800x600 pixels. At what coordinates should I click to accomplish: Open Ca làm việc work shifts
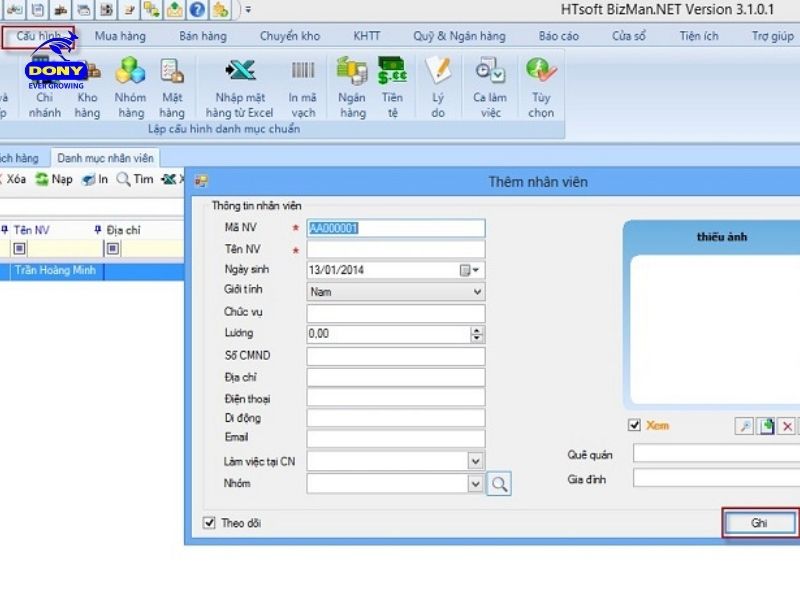pos(489,86)
